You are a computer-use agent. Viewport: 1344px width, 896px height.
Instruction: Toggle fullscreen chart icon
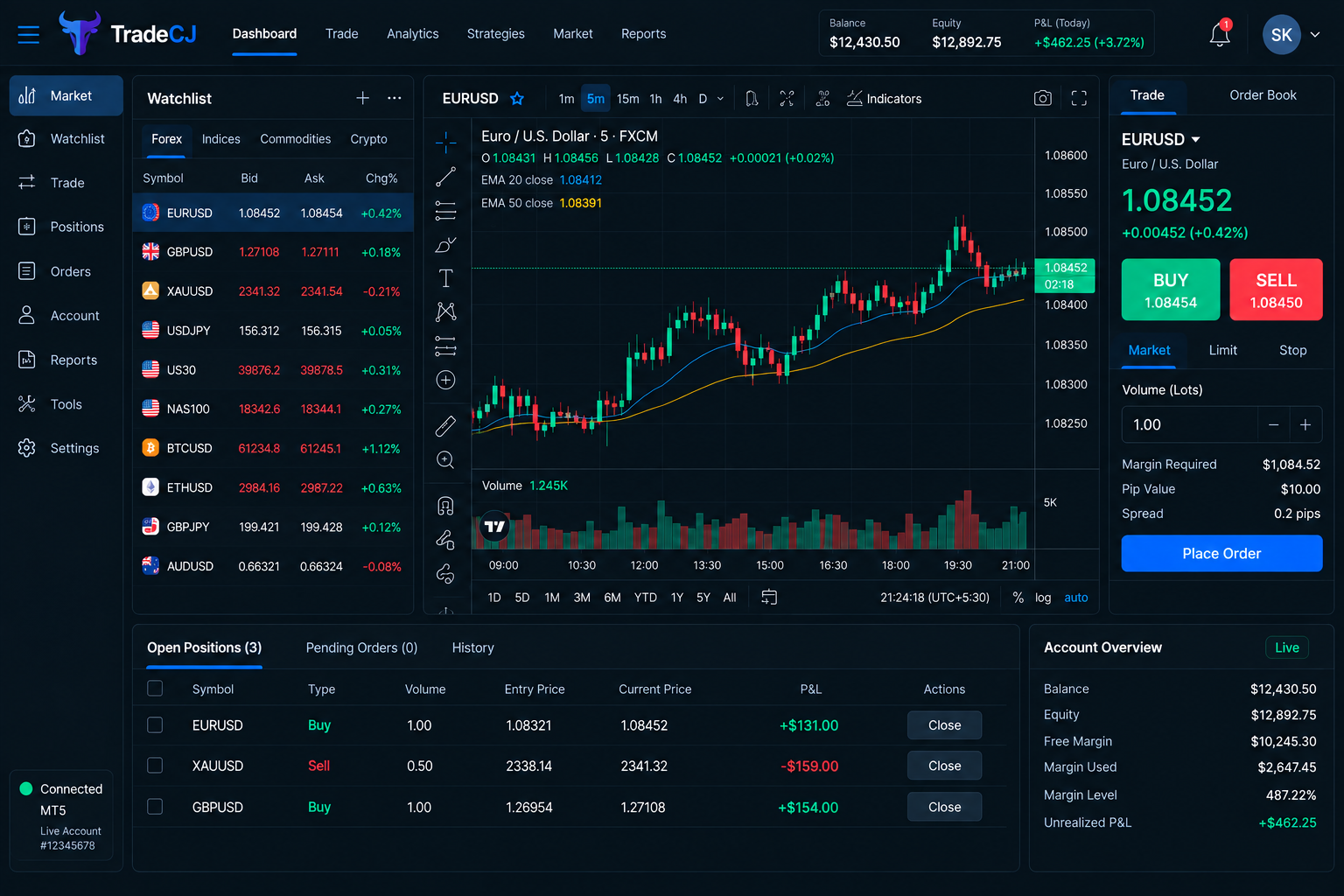1079,98
